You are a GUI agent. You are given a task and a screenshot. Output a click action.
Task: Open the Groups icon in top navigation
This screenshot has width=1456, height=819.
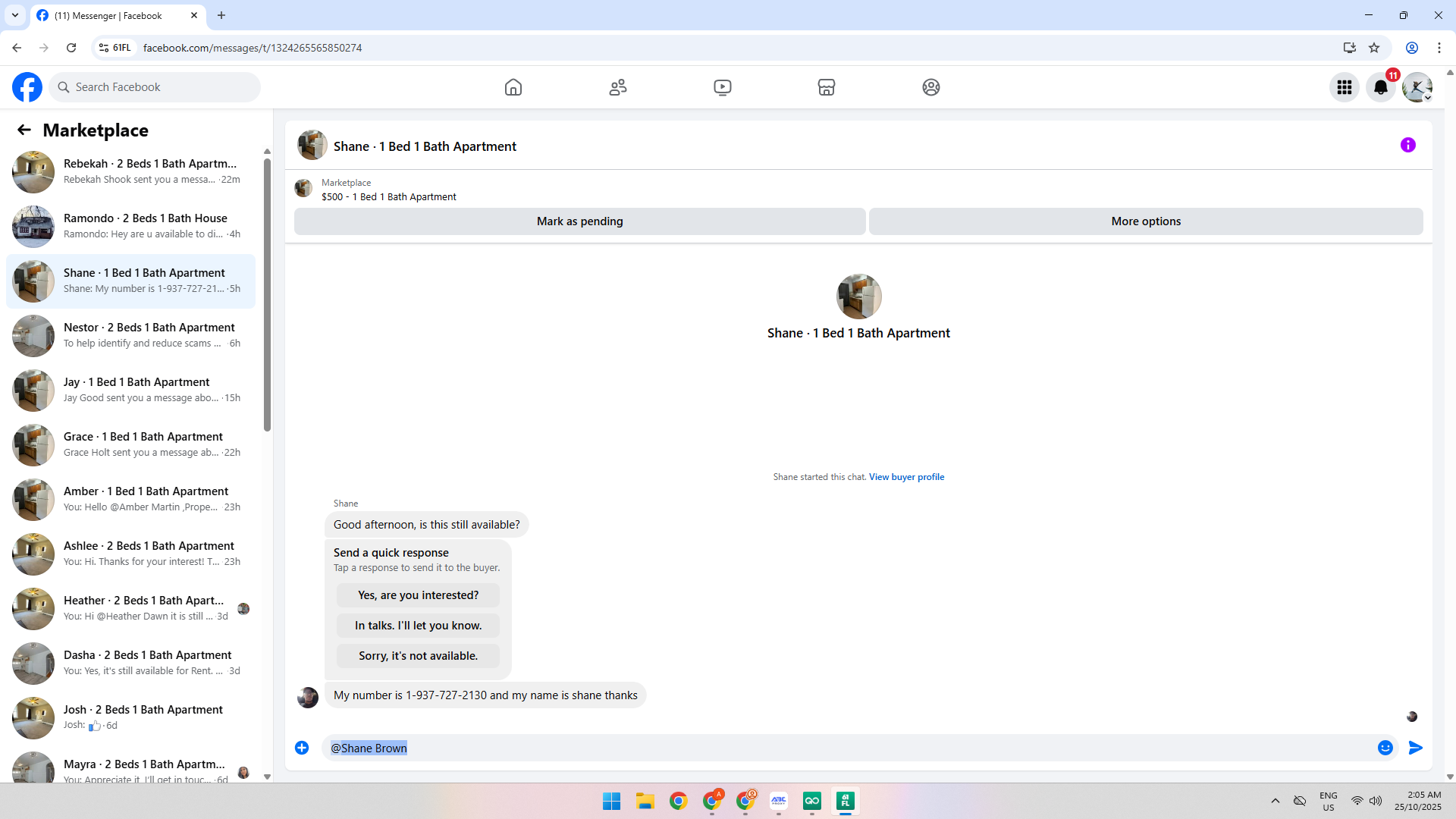point(931,87)
